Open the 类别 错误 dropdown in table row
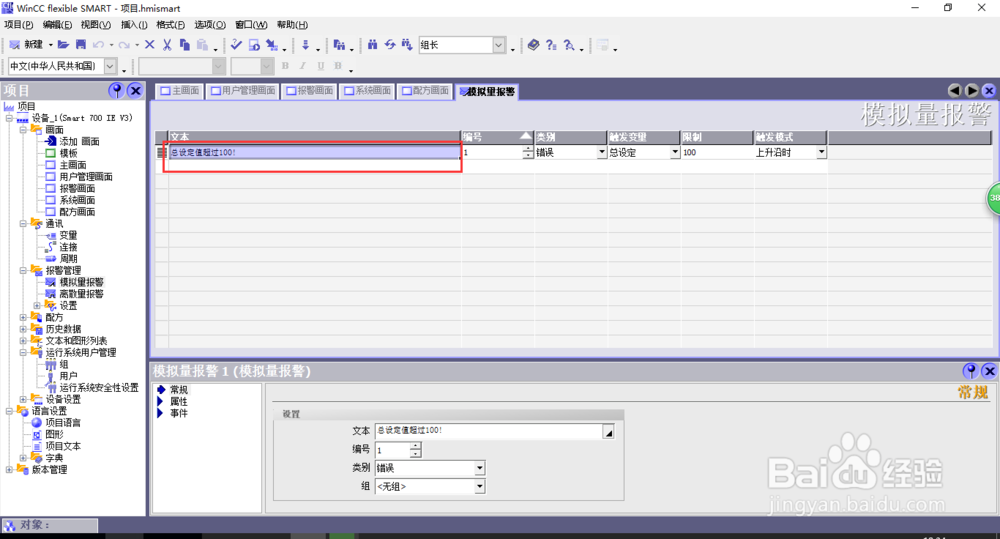 (x=601, y=152)
